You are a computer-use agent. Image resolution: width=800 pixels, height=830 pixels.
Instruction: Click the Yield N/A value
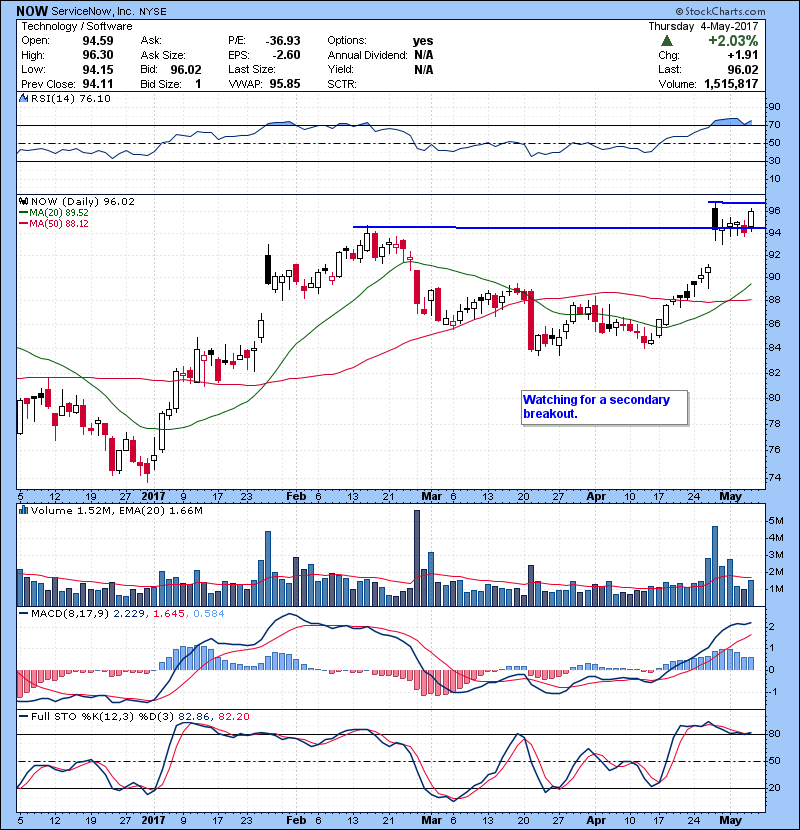coord(424,69)
